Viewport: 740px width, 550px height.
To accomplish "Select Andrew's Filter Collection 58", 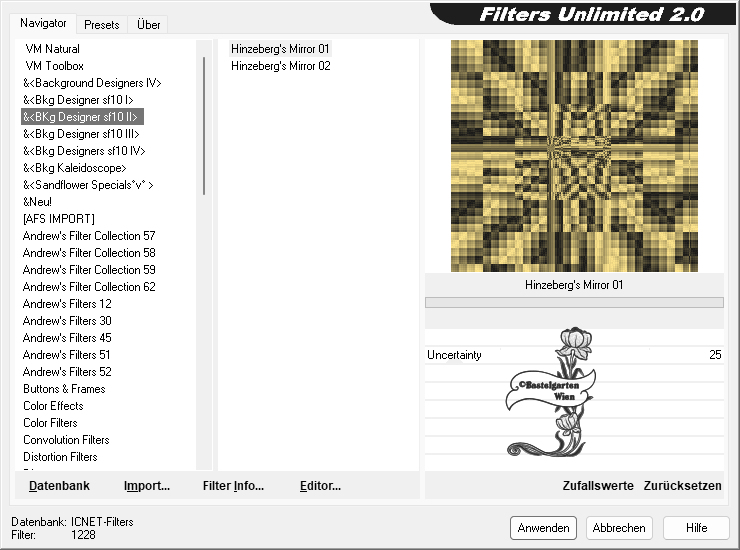I will click(x=89, y=253).
